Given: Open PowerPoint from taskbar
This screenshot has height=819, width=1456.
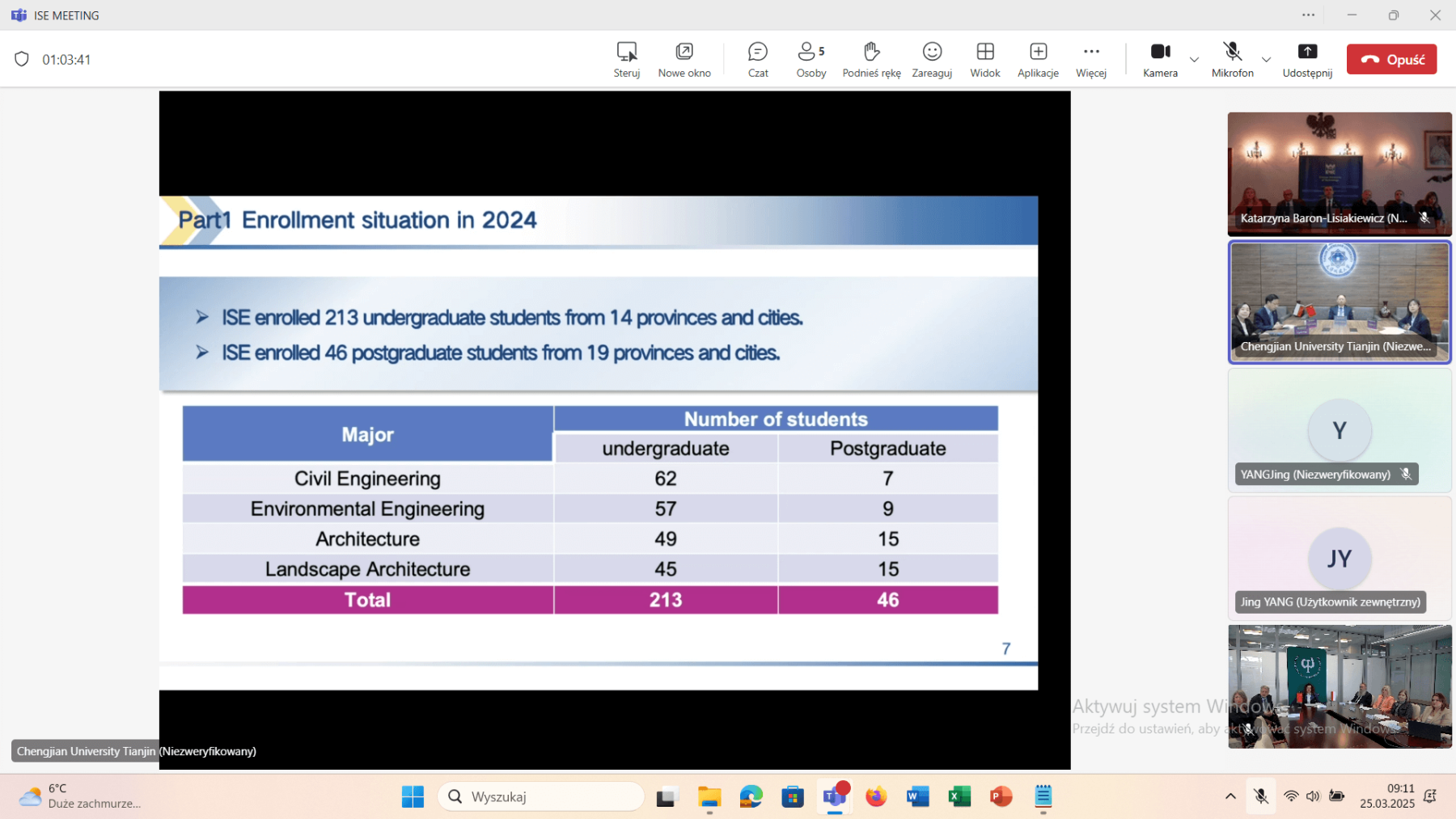Looking at the screenshot, I should (1001, 797).
